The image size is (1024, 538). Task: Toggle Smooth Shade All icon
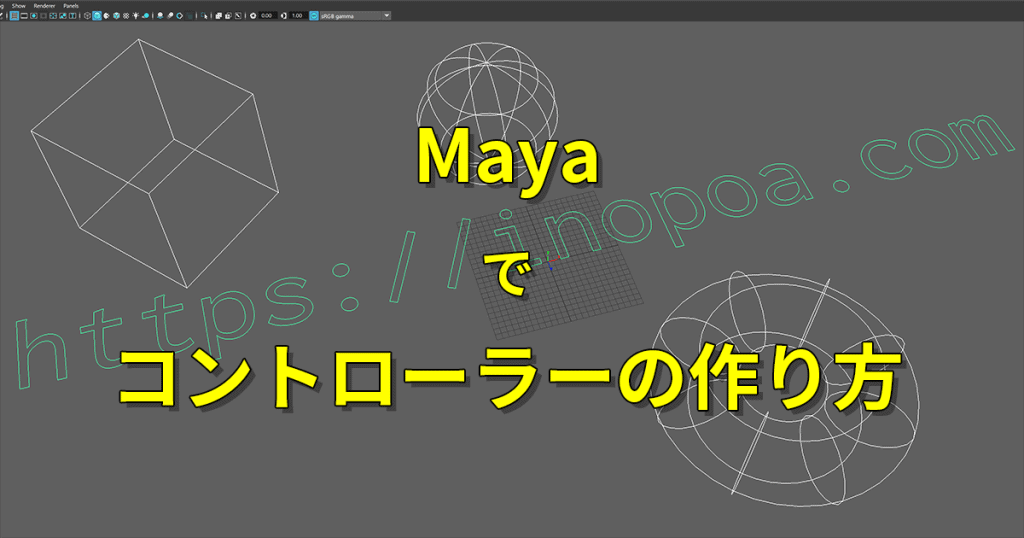(97, 16)
